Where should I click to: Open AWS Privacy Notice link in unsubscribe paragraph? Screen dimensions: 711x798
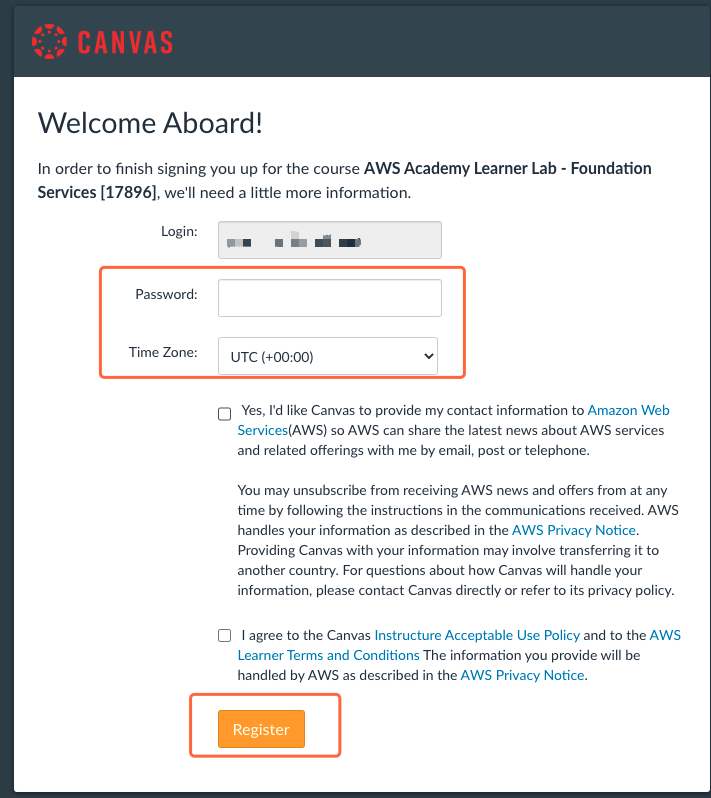pos(574,530)
